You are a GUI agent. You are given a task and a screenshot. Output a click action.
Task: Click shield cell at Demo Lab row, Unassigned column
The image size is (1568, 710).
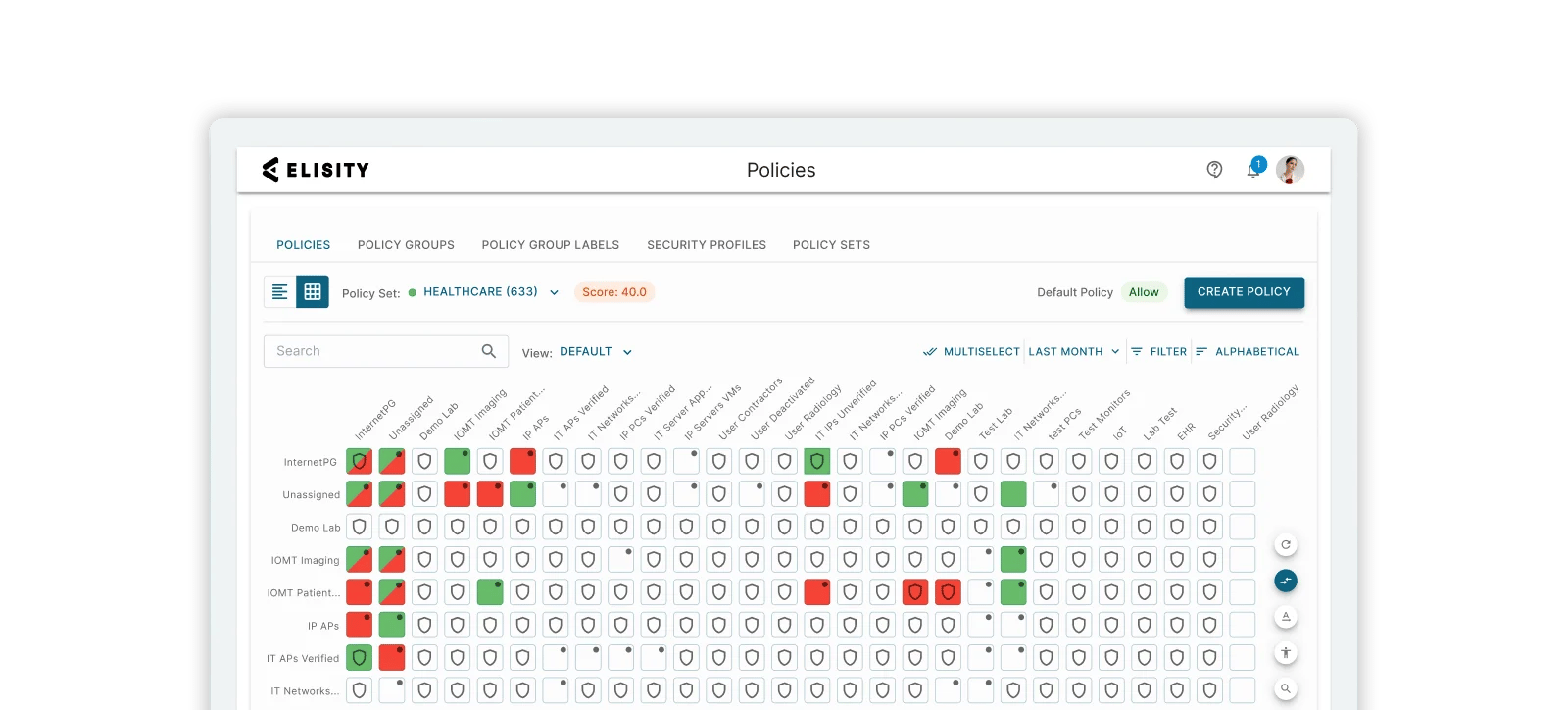[392, 527]
